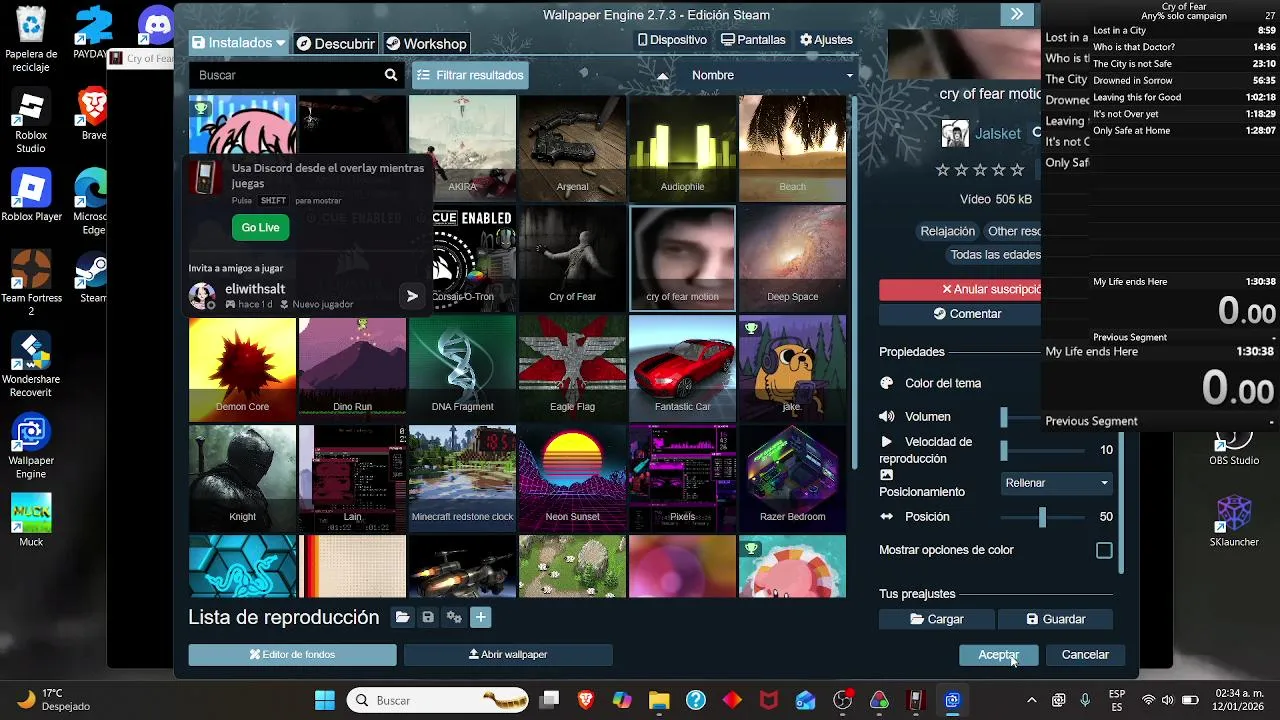Open Papelera de reciclaje desktop icon
The image size is (1280, 720).
(31, 40)
